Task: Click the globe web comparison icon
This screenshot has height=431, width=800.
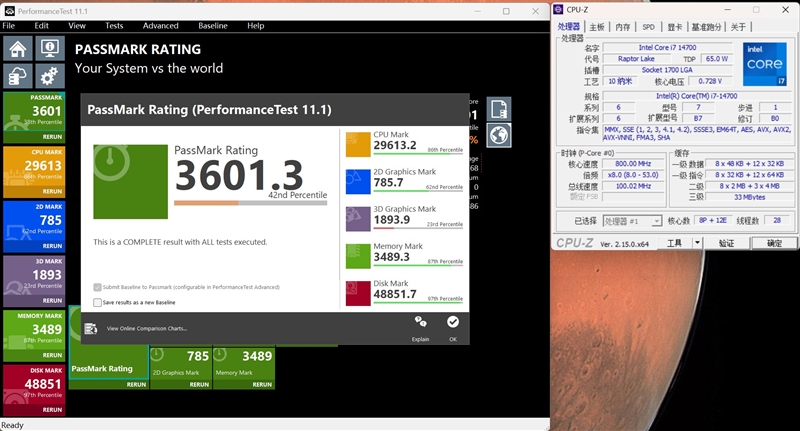Action: coord(498,135)
